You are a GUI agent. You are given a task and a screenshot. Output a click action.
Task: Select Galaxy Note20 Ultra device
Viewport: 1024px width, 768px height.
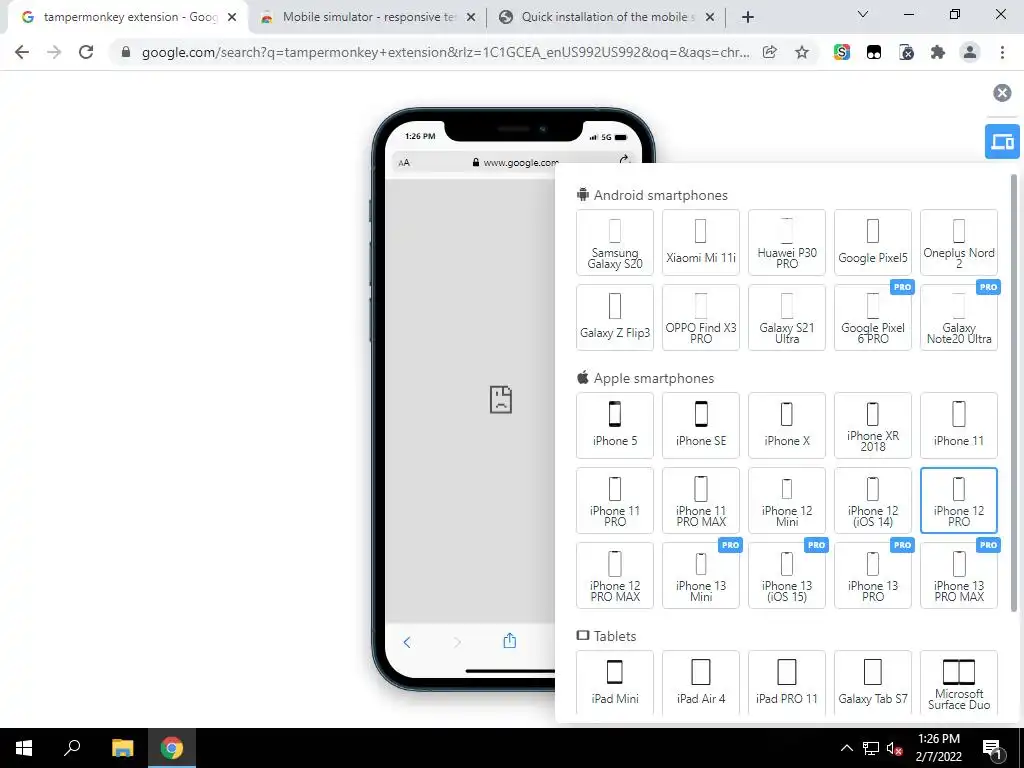(959, 317)
